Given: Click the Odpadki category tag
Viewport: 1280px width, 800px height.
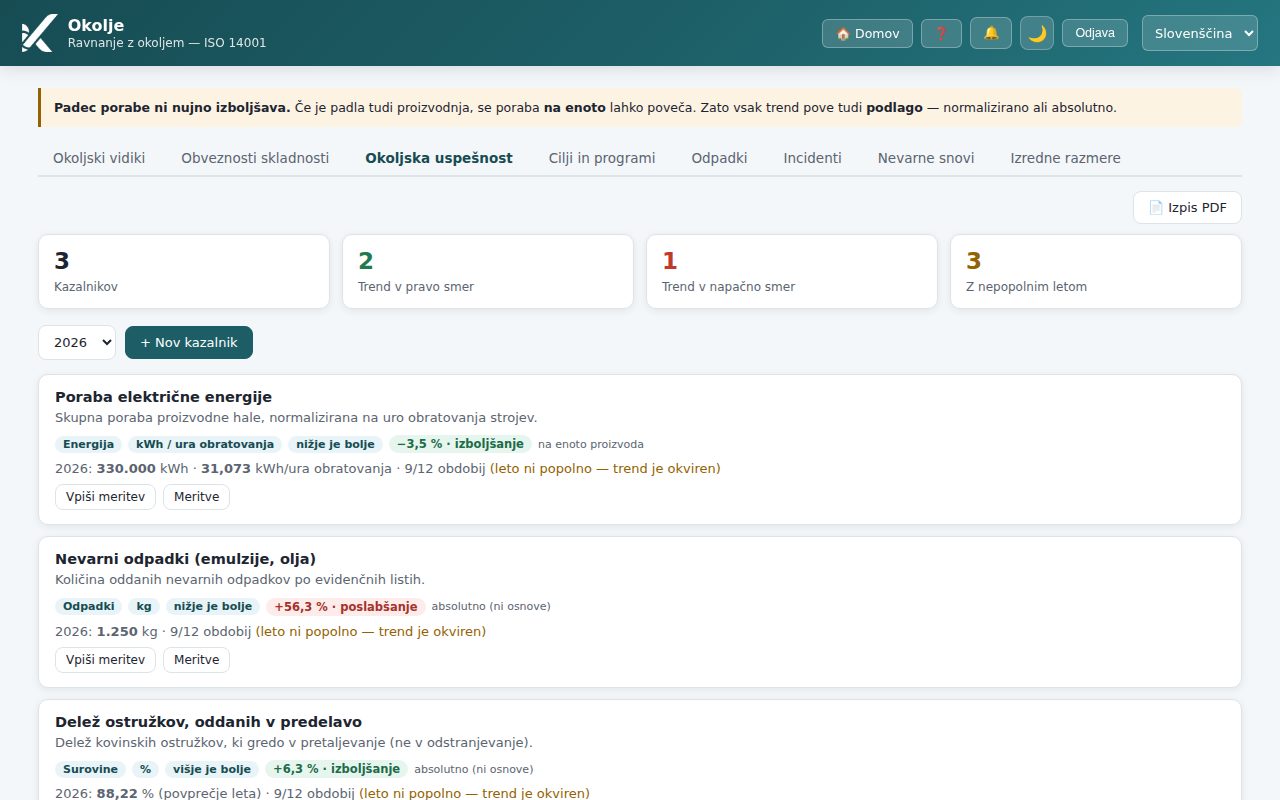Looking at the screenshot, I should [x=88, y=607].
